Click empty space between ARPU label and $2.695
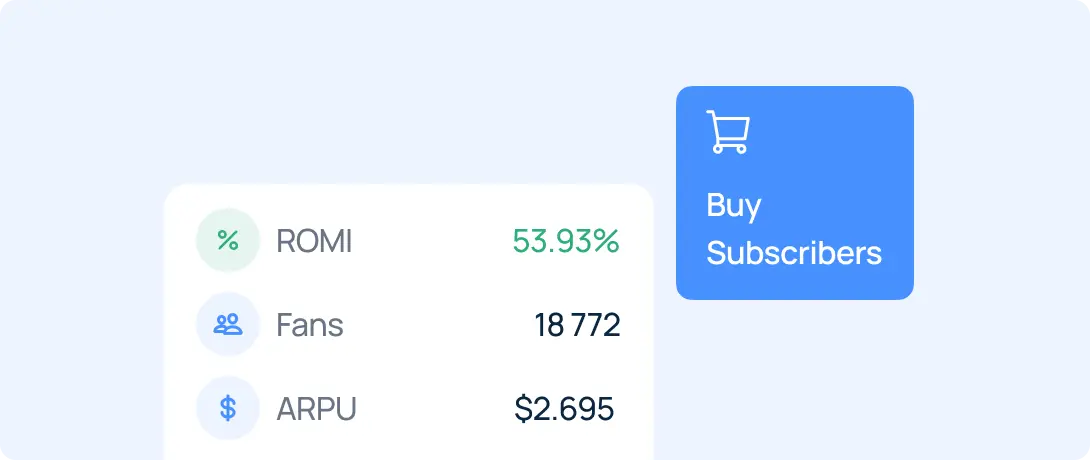The image size is (1090, 460). [434, 409]
